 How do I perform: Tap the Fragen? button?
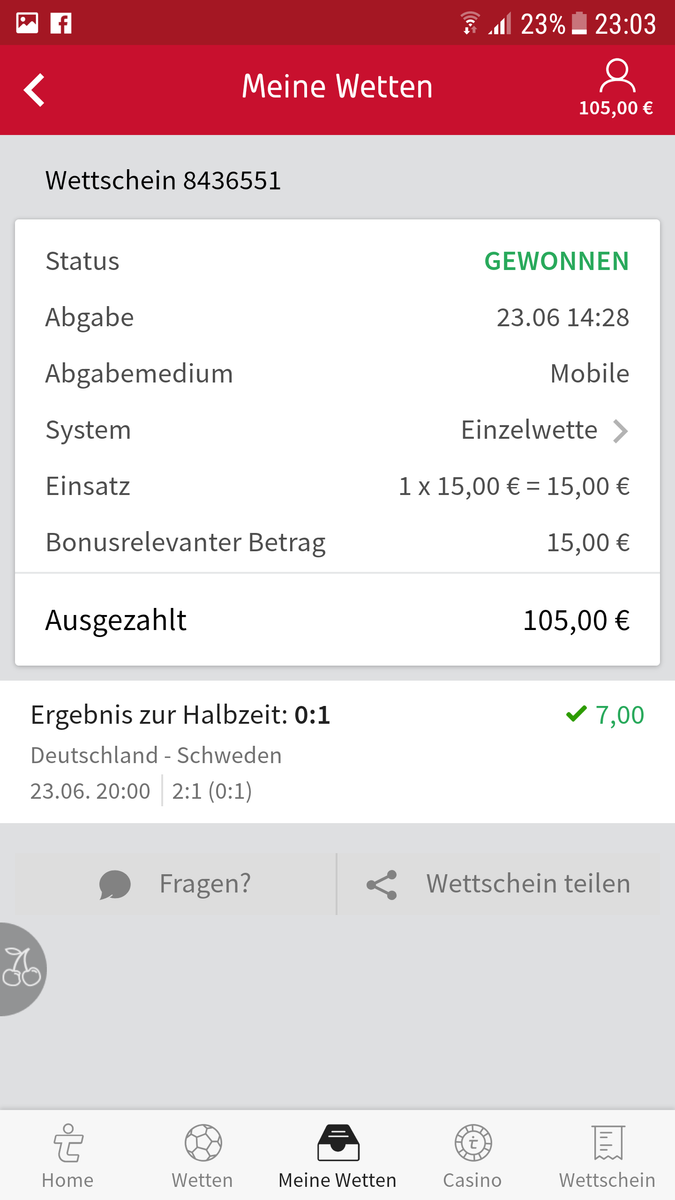176,884
